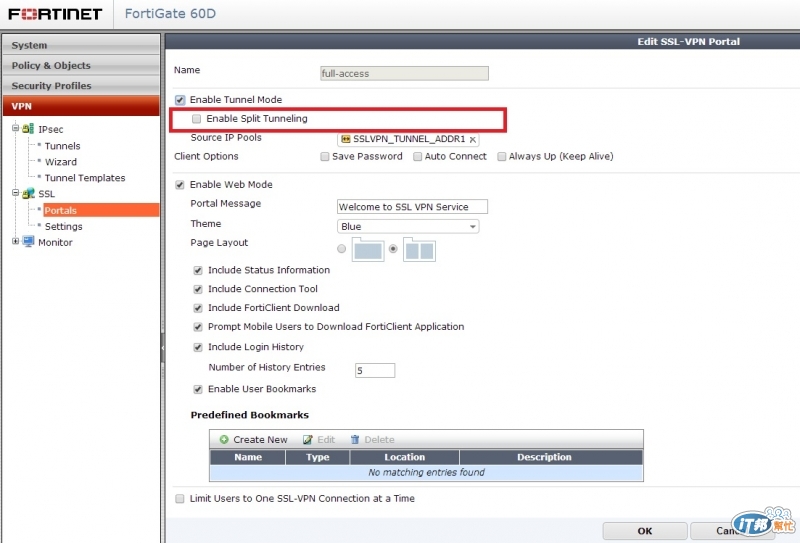Click the Number of History Entries field

[375, 371]
